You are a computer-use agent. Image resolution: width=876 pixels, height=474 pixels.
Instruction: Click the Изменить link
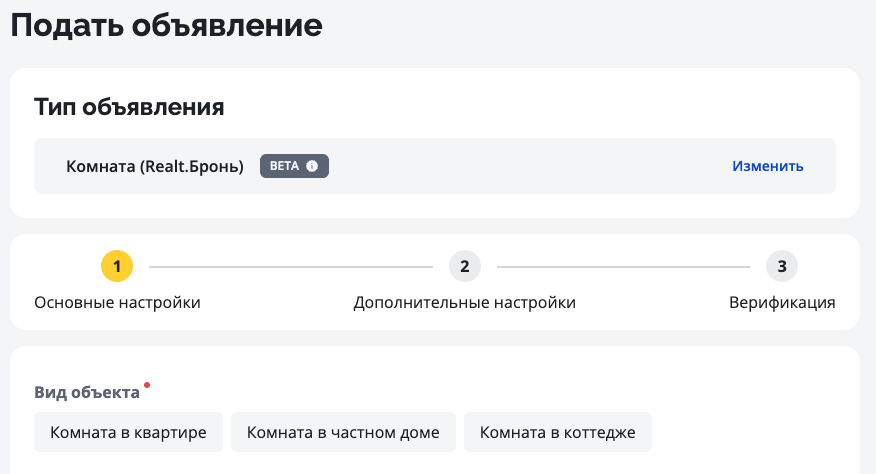pos(767,166)
